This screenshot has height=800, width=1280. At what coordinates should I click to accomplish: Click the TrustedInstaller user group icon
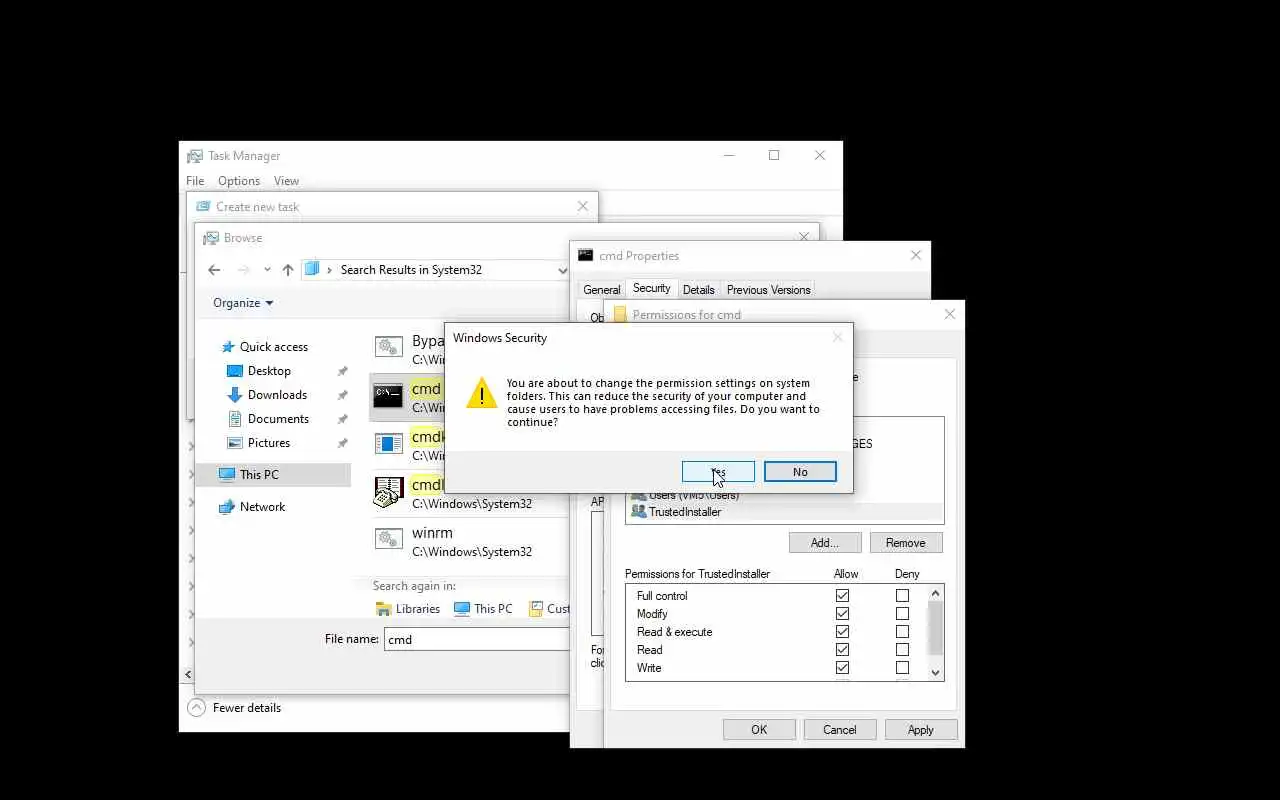(x=638, y=512)
